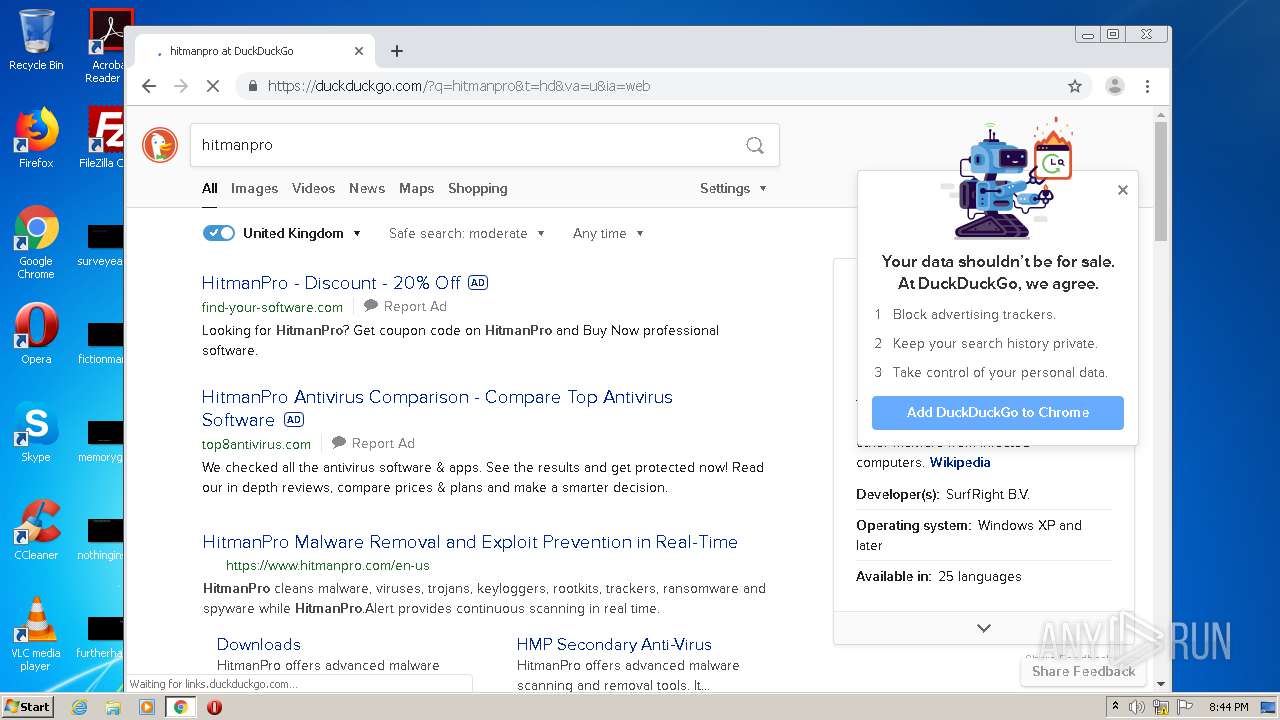The width and height of the screenshot is (1280, 720).
Task: Dismiss the DuckDuckGo promo popup
Action: 1123,190
